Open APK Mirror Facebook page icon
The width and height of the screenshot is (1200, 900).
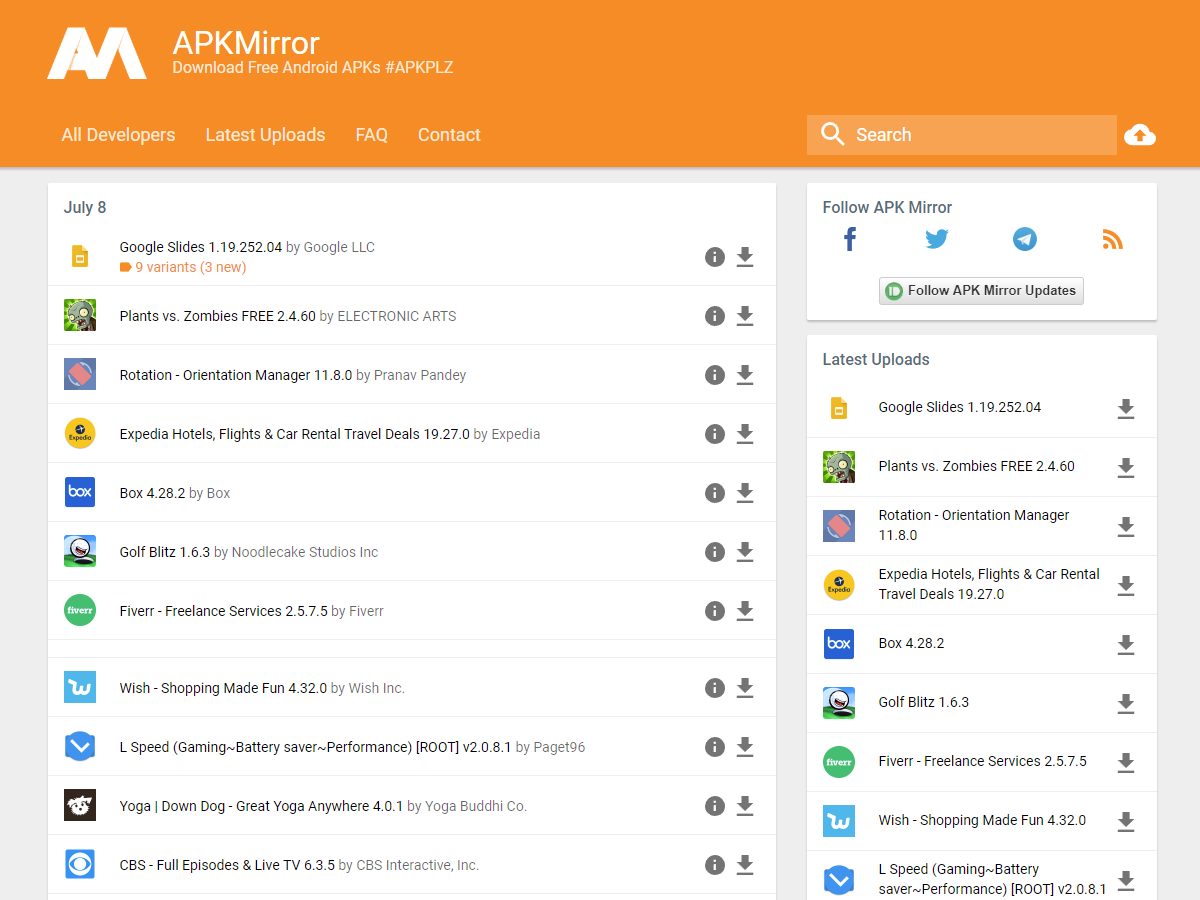point(850,239)
